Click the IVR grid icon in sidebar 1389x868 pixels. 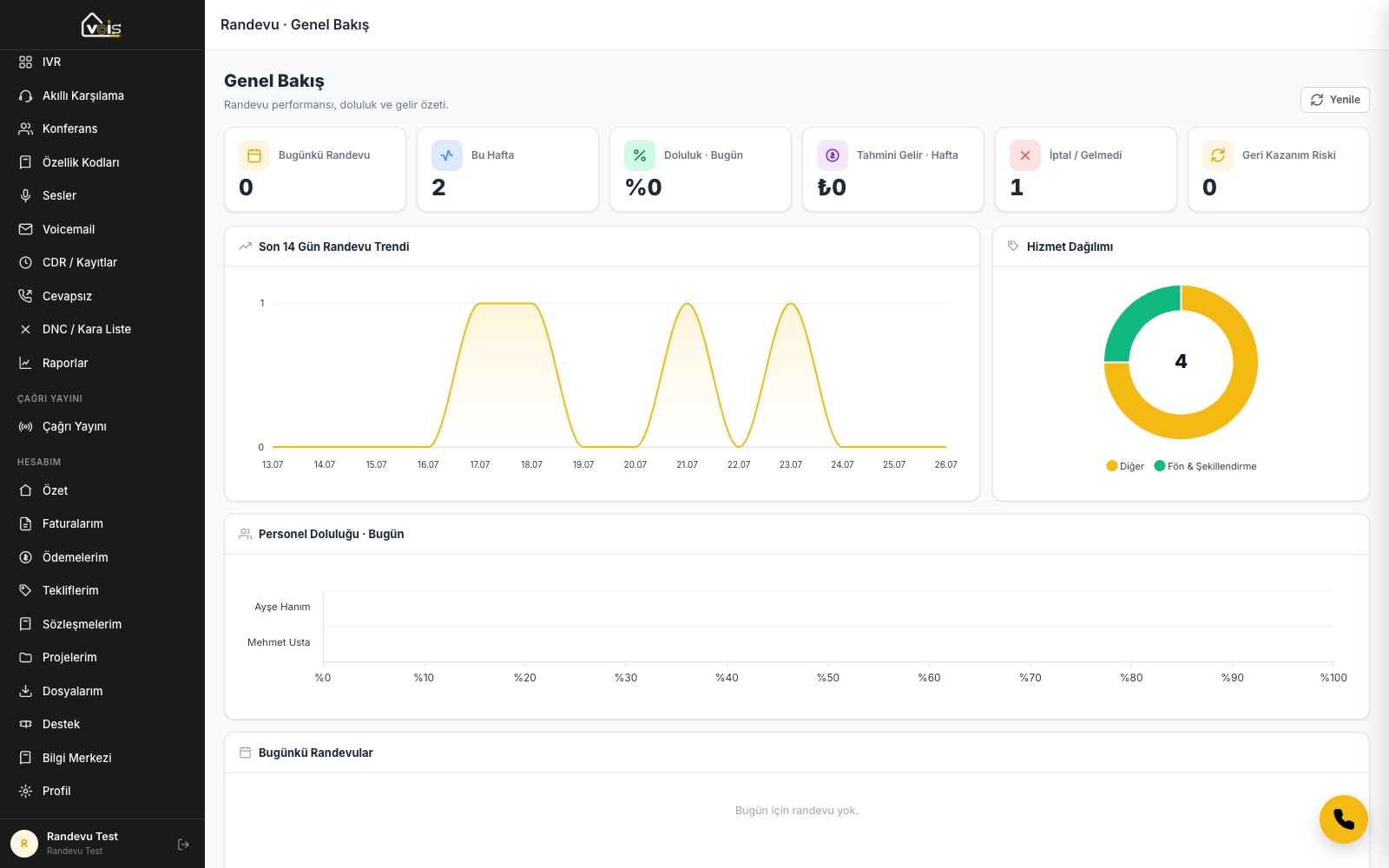[25, 62]
